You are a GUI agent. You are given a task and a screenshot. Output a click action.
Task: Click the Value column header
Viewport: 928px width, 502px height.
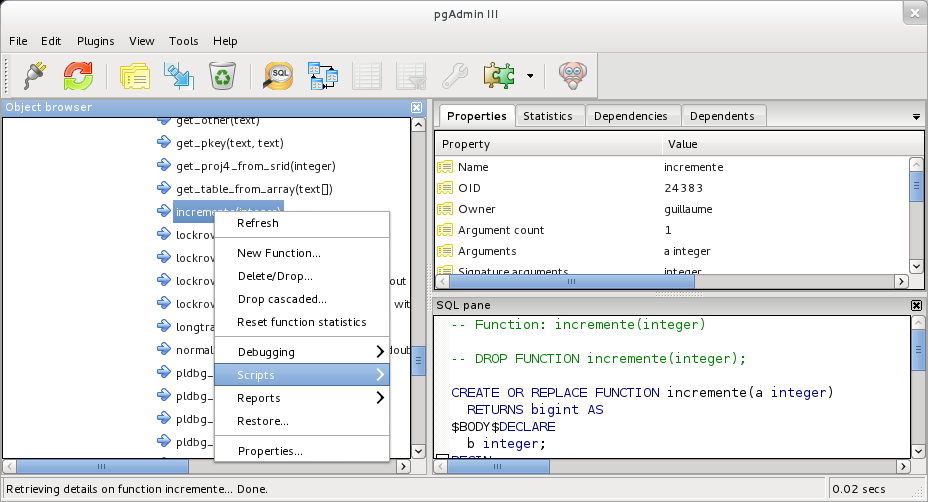click(x=792, y=144)
